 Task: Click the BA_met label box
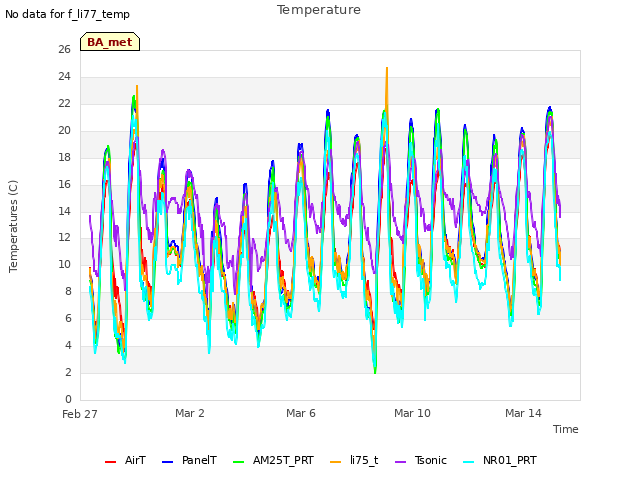point(110,42)
